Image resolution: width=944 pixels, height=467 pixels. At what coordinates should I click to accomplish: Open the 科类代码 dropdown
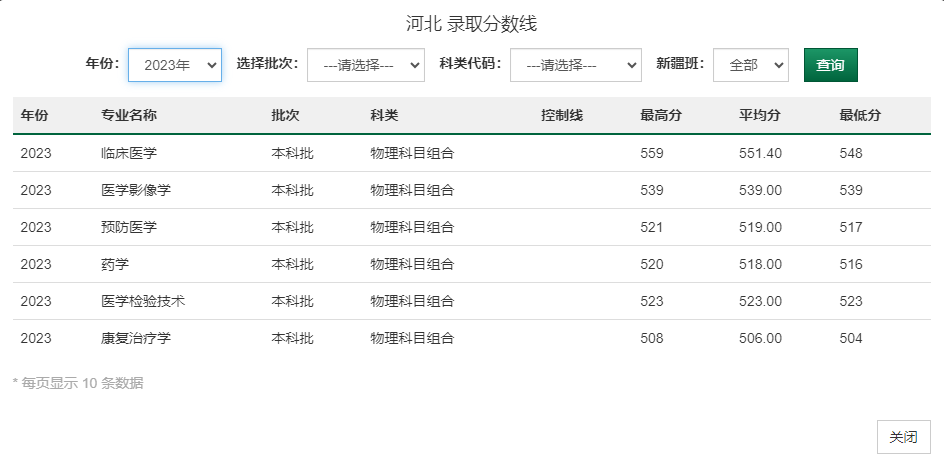[x=575, y=65]
